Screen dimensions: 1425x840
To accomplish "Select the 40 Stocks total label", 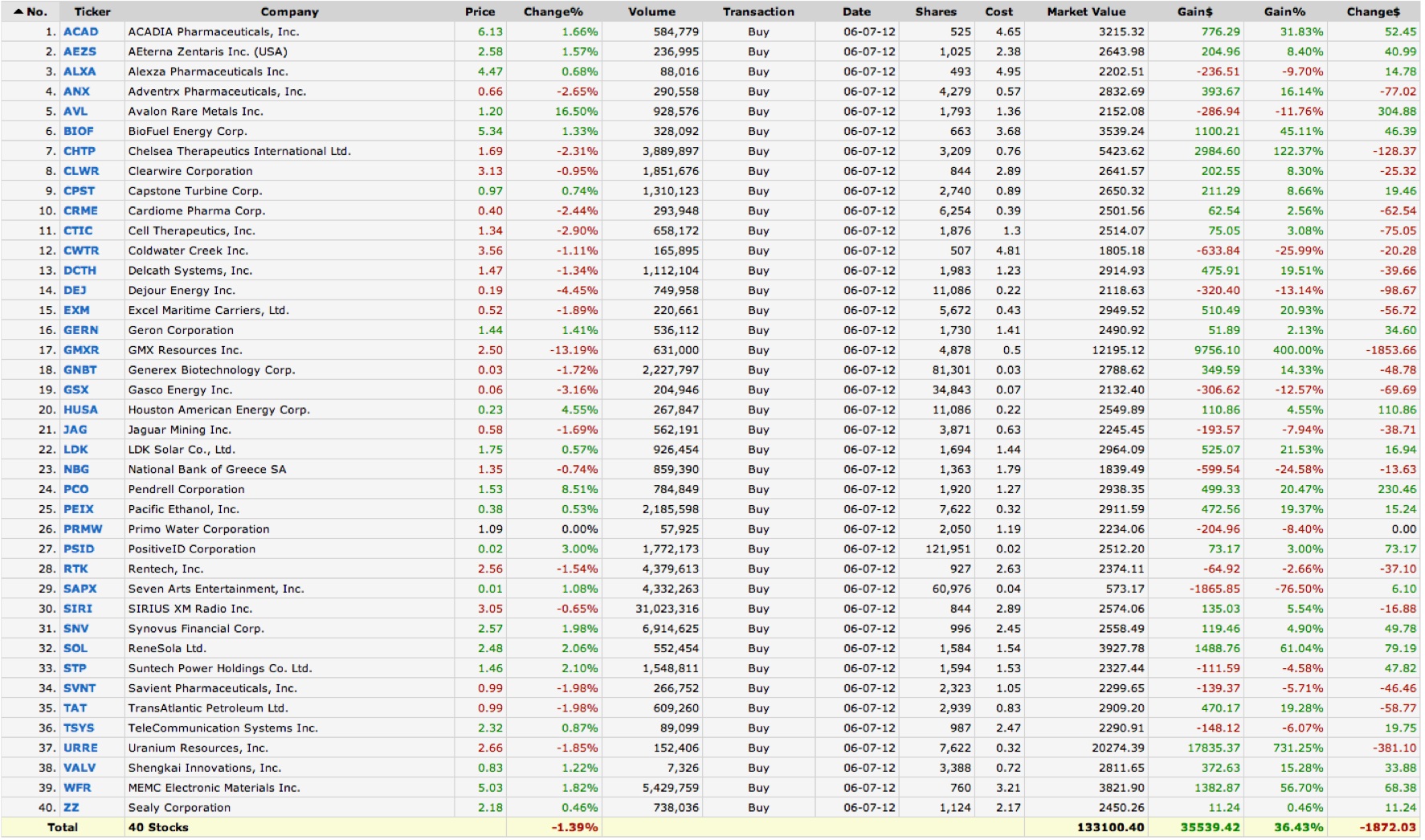I will [x=158, y=827].
